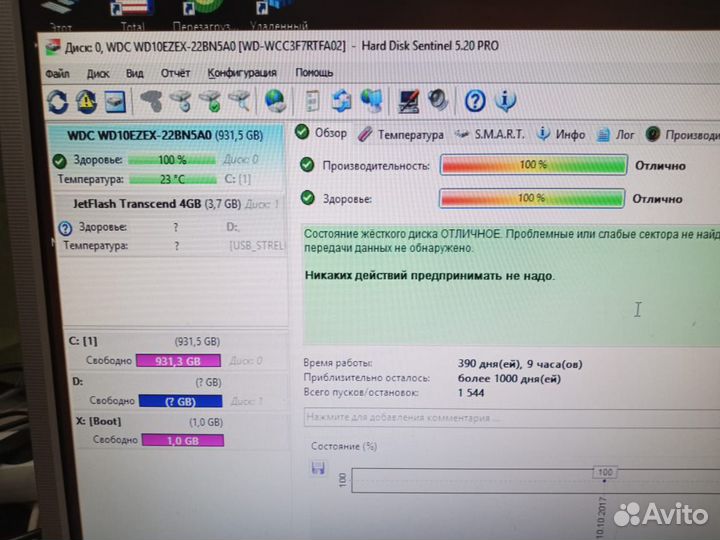Switch to the Инфо tab
720x540 pixels.
[561, 134]
